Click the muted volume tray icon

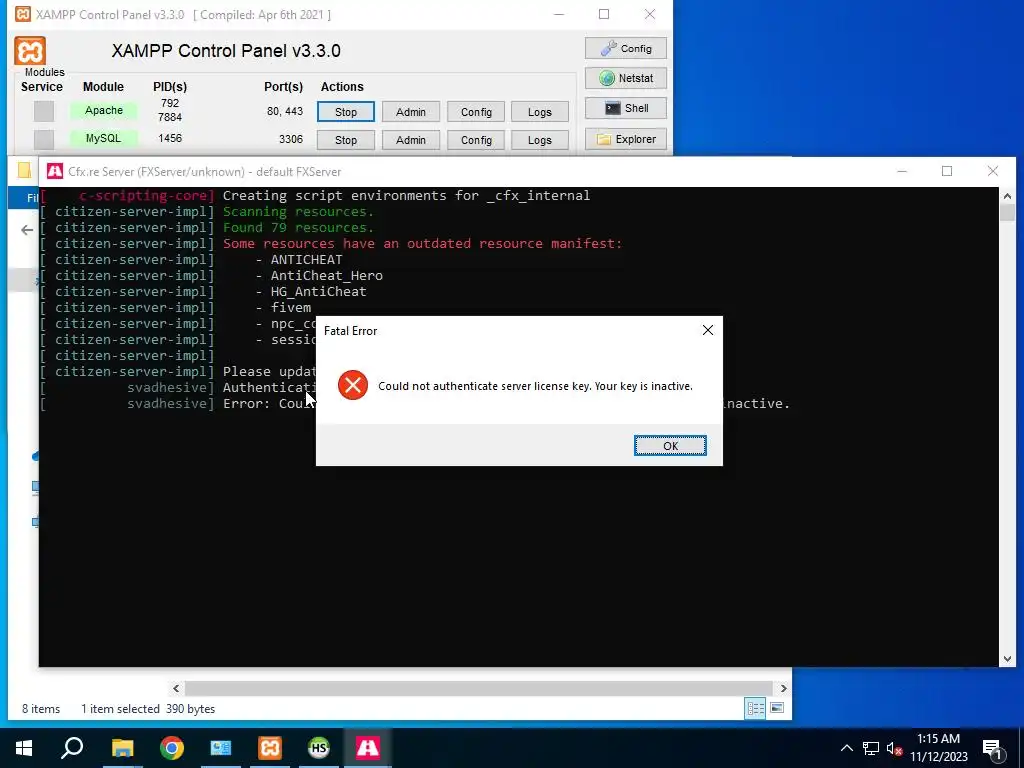895,748
